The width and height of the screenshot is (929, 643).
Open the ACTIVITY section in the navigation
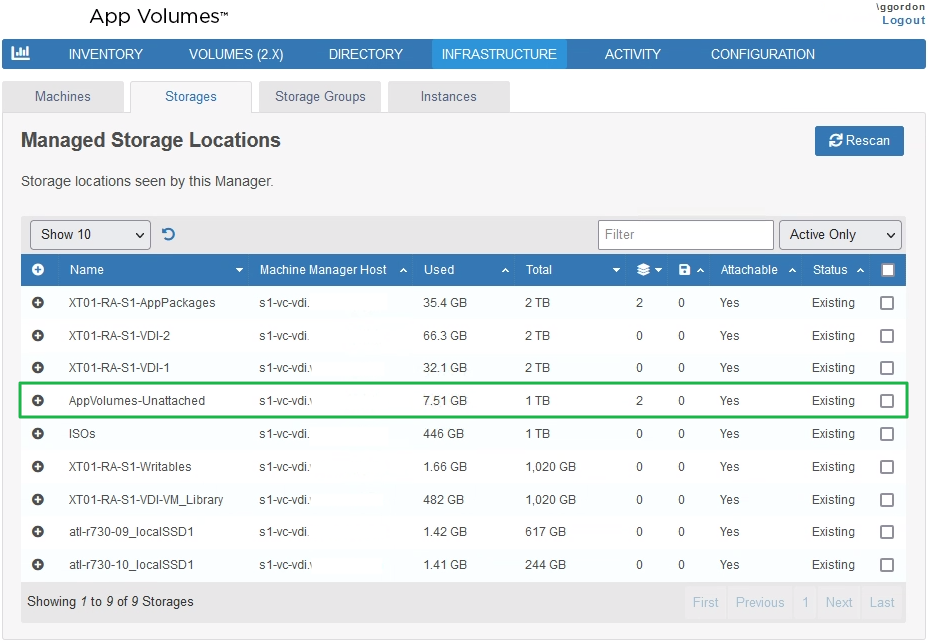[x=633, y=54]
